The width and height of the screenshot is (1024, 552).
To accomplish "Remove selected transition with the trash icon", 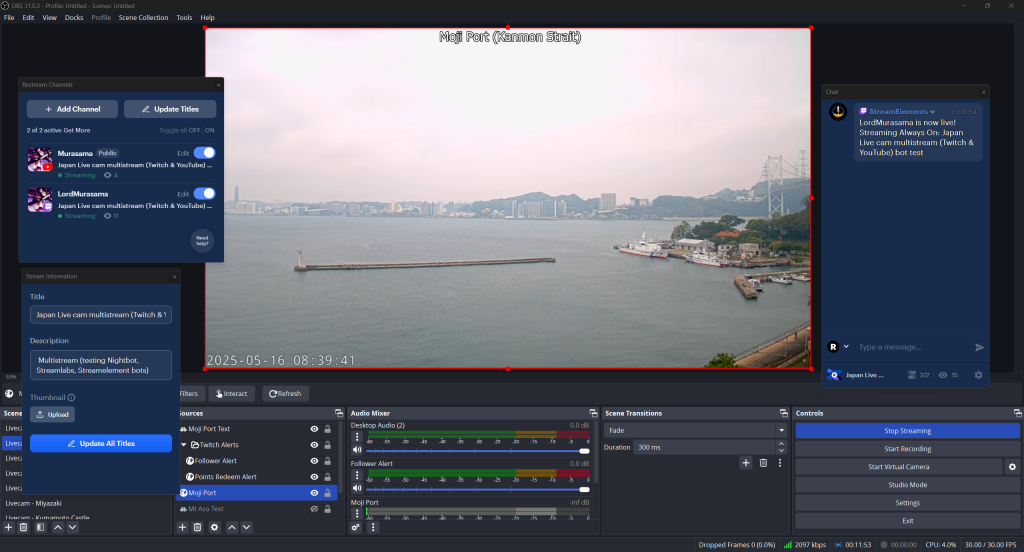I will (763, 463).
